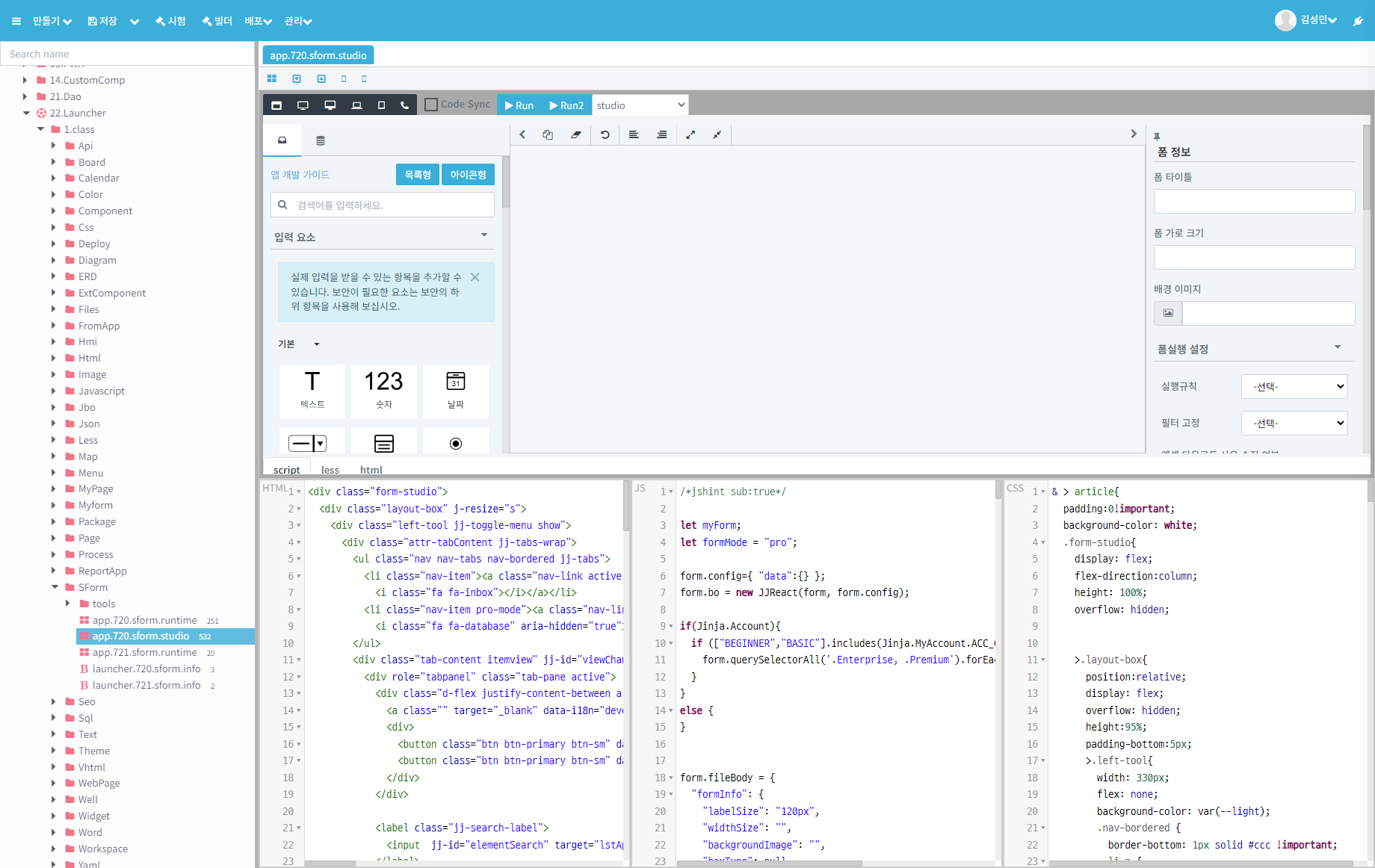This screenshot has width=1375, height=868.
Task: Select the grid layout view icon
Action: pos(272,78)
